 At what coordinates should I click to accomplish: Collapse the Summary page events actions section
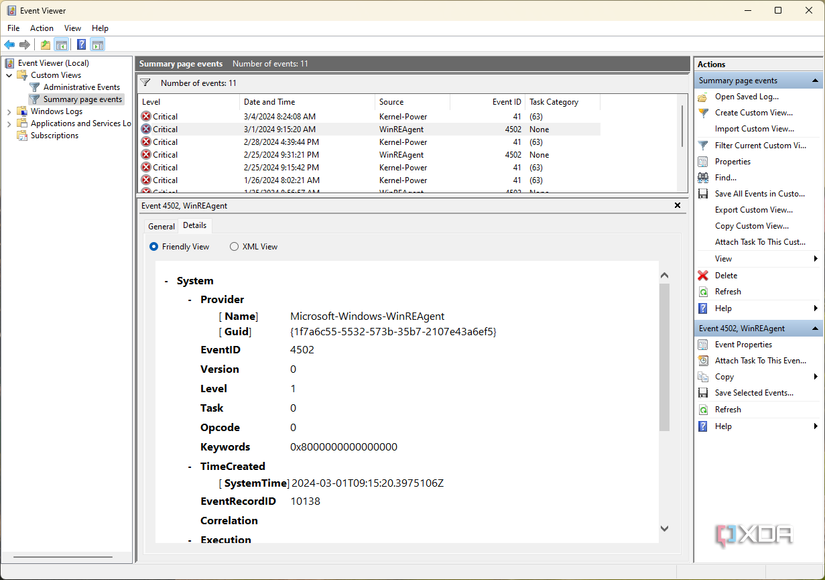816,81
